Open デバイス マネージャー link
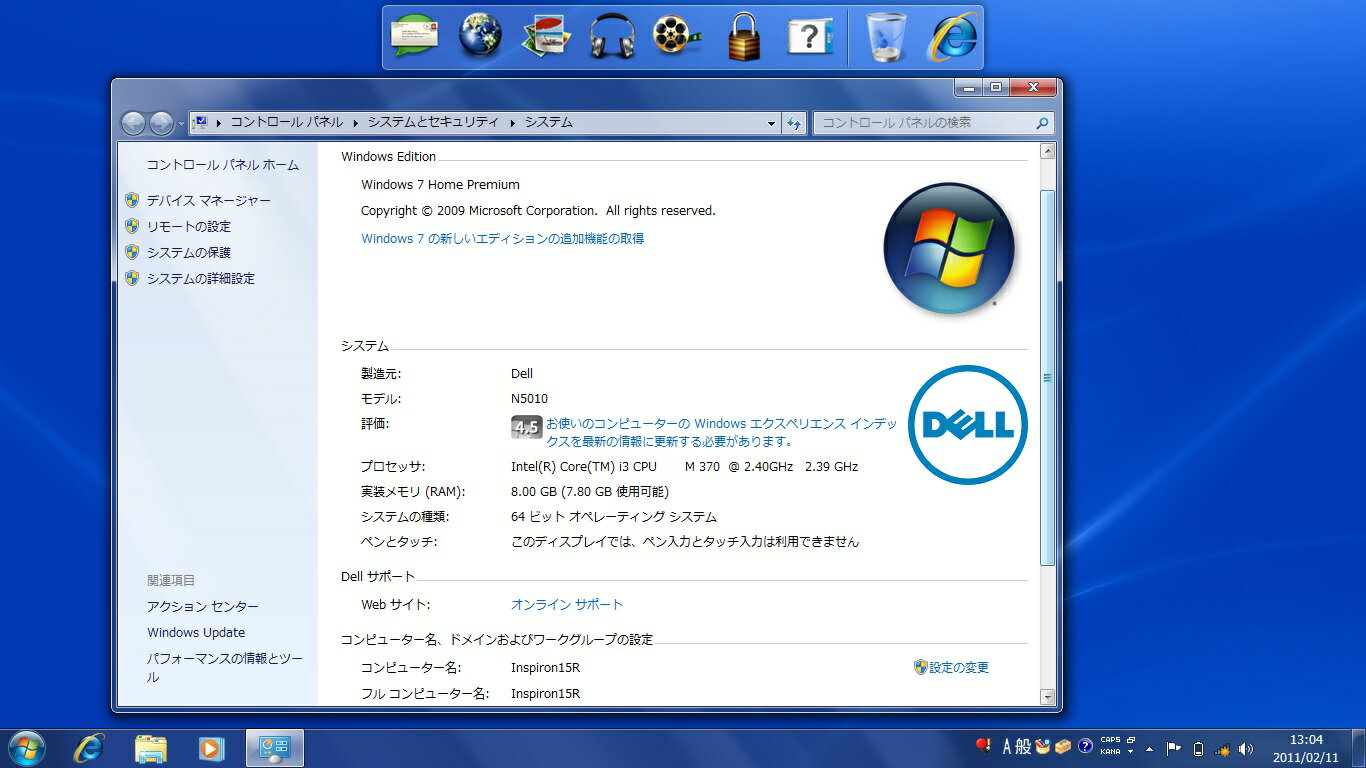This screenshot has height=768, width=1366. [208, 200]
